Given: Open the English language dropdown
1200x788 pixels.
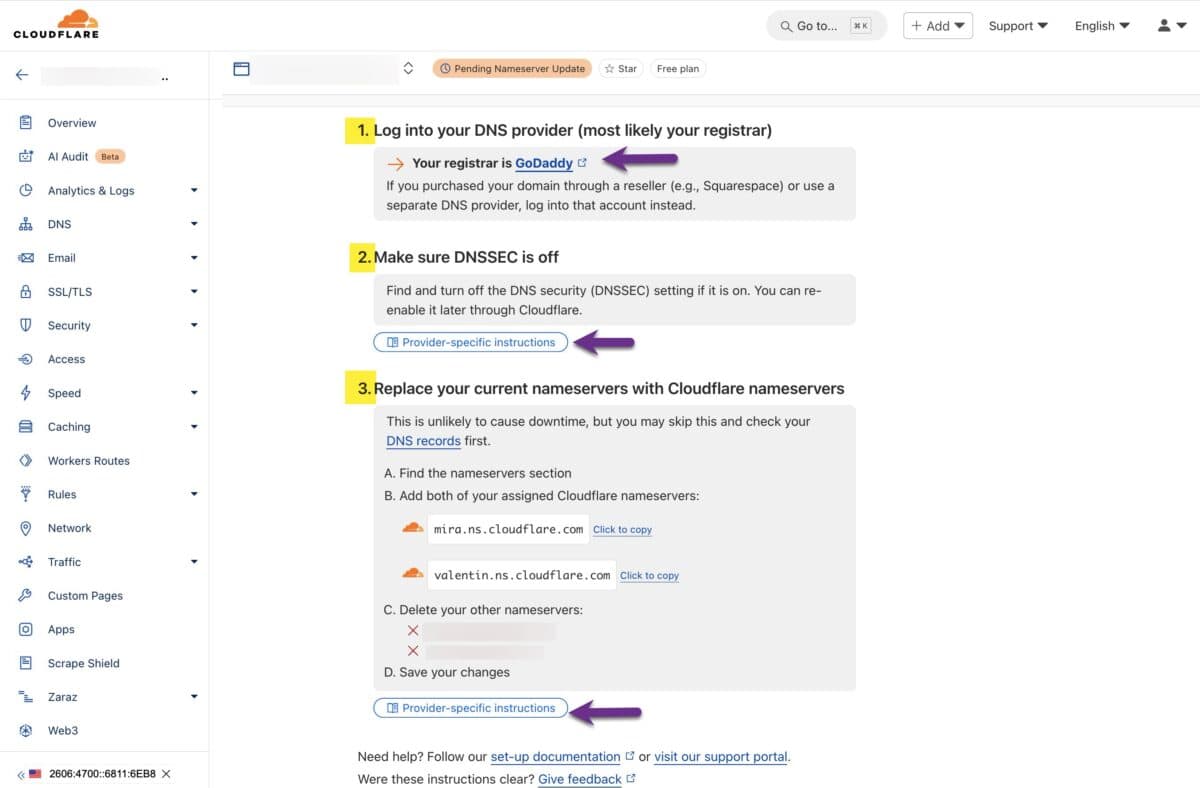Looking at the screenshot, I should click(1101, 25).
